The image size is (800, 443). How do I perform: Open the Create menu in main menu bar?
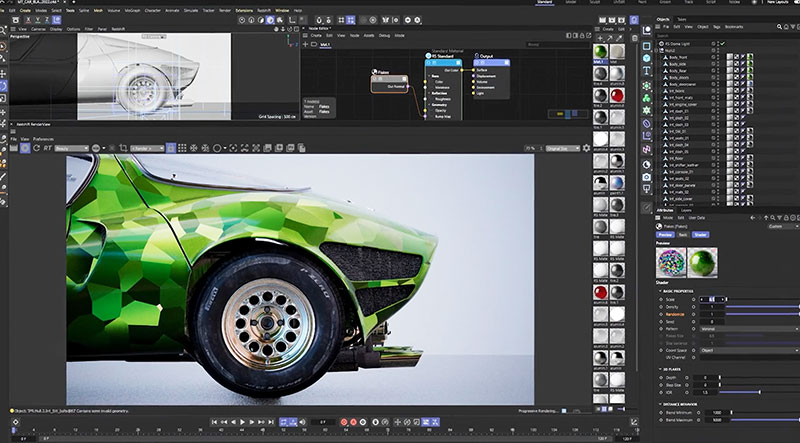tap(25, 10)
